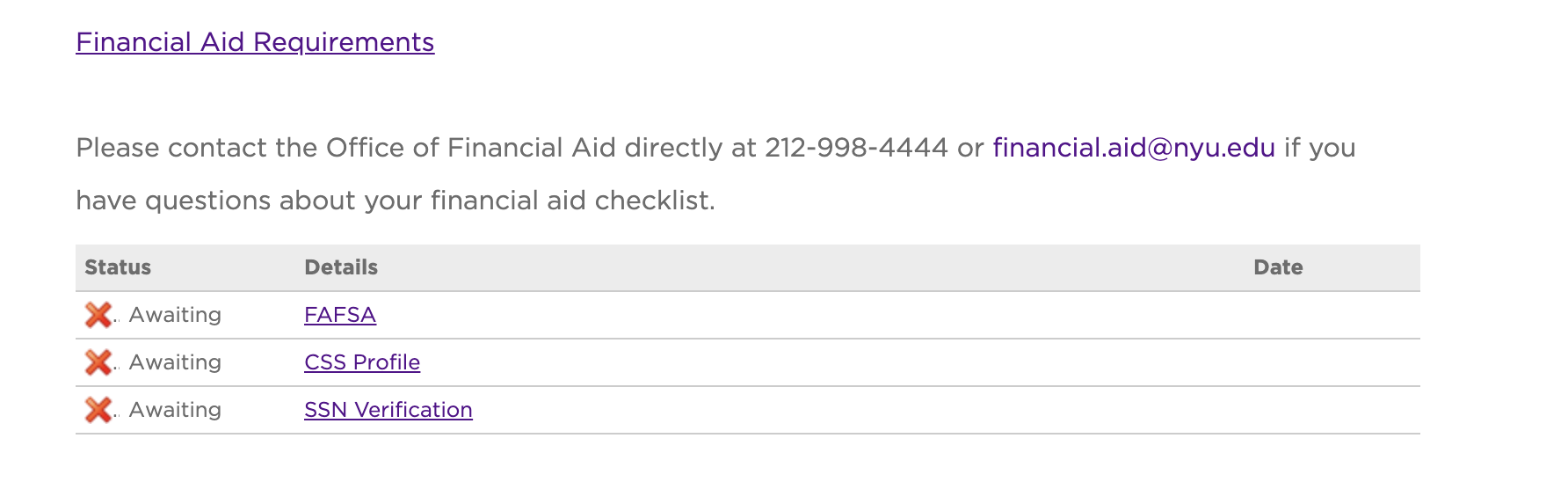Image resolution: width=1568 pixels, height=482 pixels.
Task: Click the 'financial aid checklist' sentence text
Action: pos(396,201)
